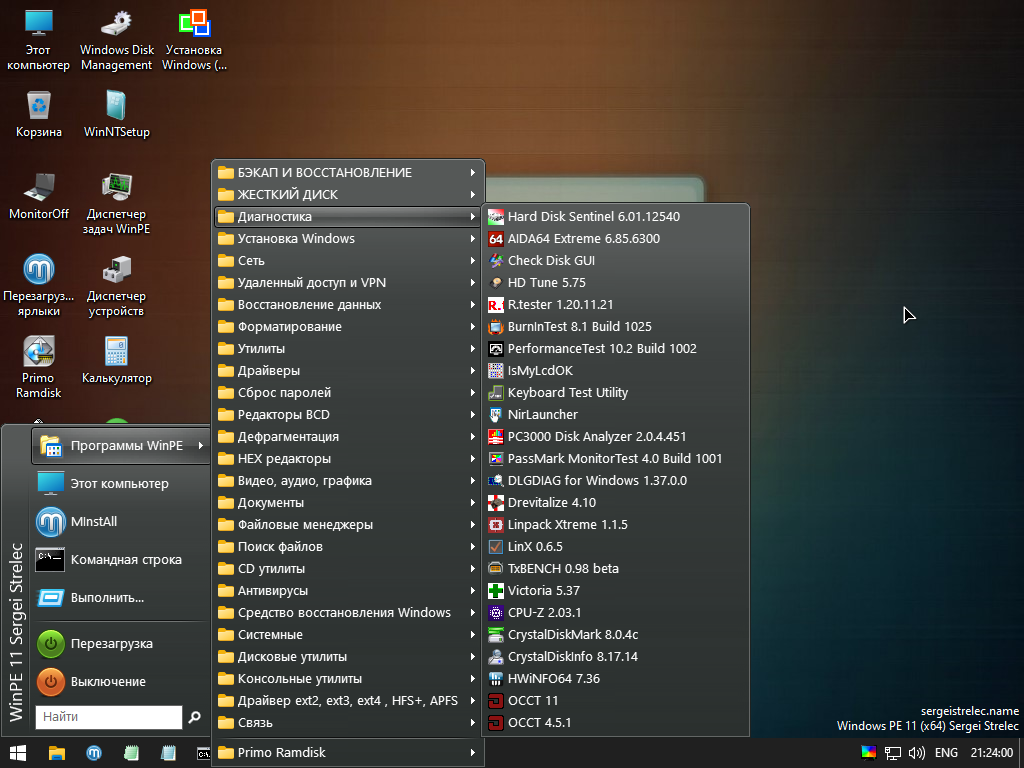This screenshot has height=768, width=1024.
Task: Click the MonitorOff desktop icon
Action: point(39,196)
